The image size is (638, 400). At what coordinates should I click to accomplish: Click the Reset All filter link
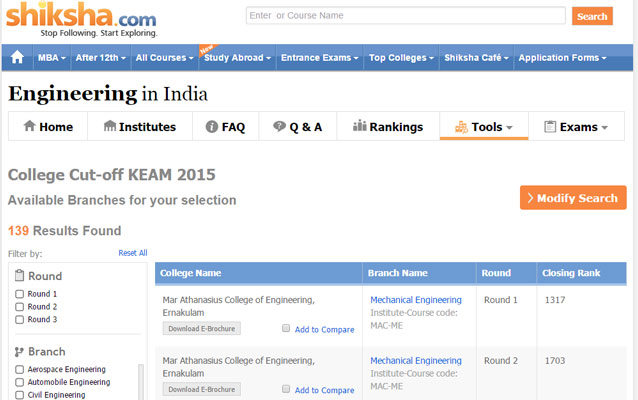click(132, 253)
